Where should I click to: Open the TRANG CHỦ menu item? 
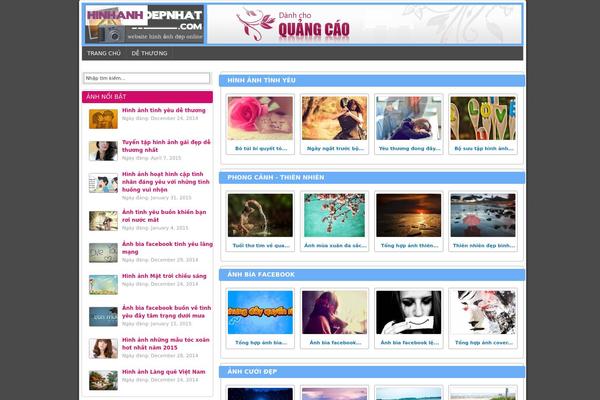point(104,53)
